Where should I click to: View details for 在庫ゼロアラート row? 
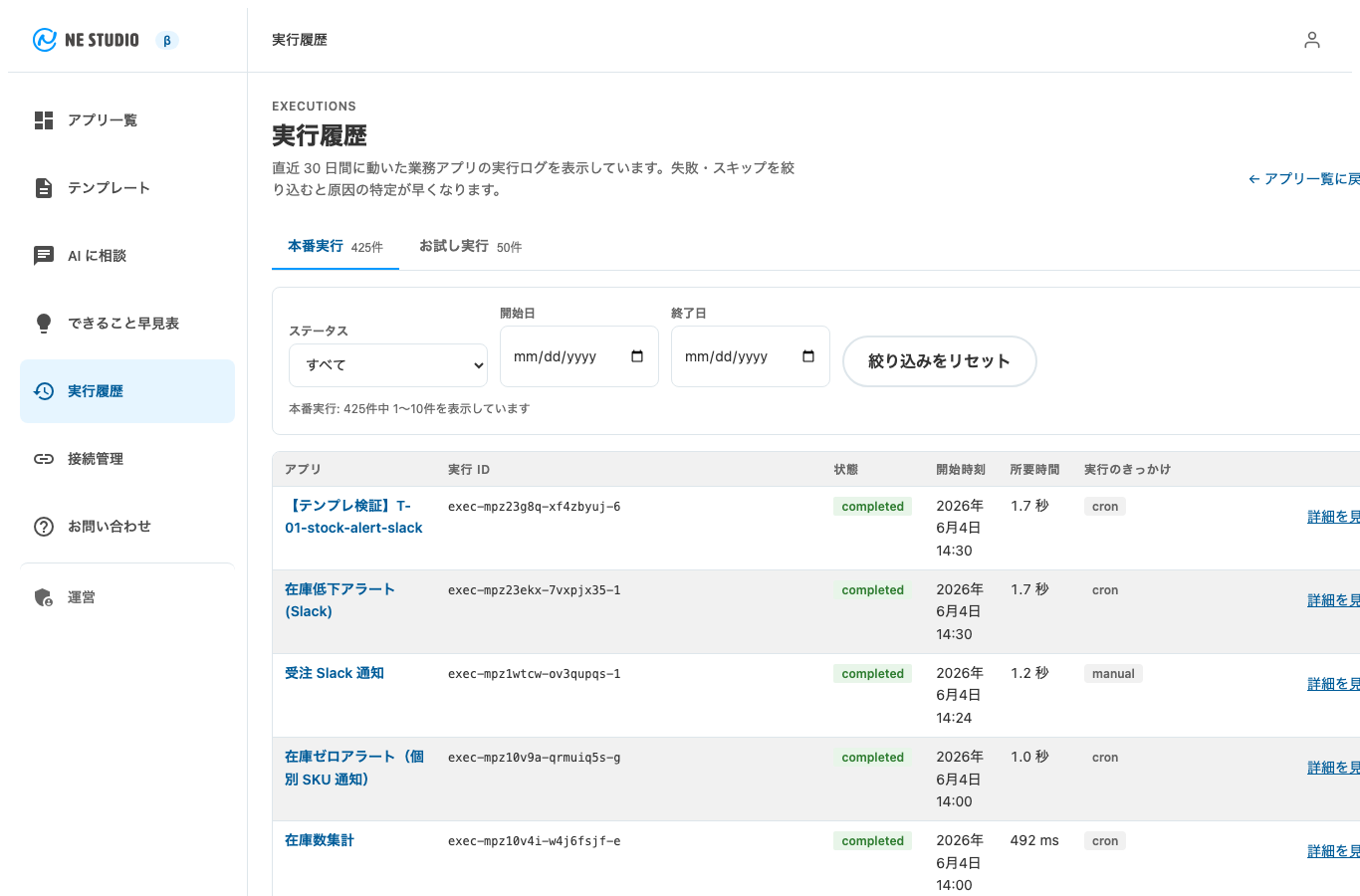[x=1334, y=768]
